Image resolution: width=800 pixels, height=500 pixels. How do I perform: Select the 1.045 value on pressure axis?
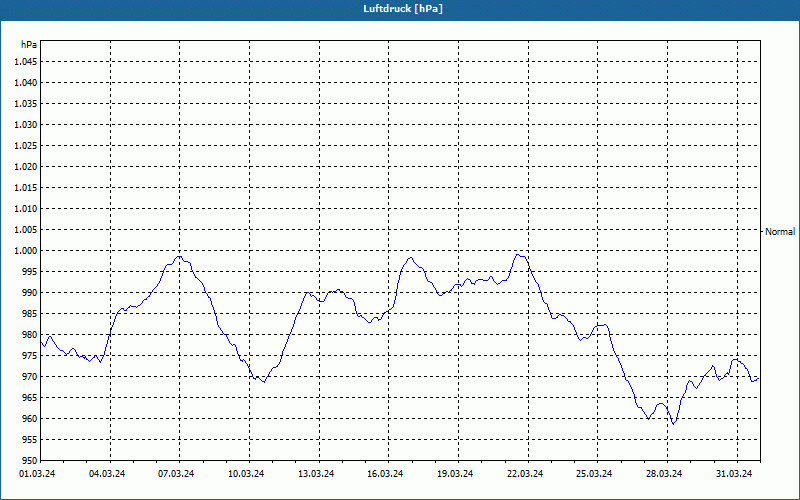(25, 62)
